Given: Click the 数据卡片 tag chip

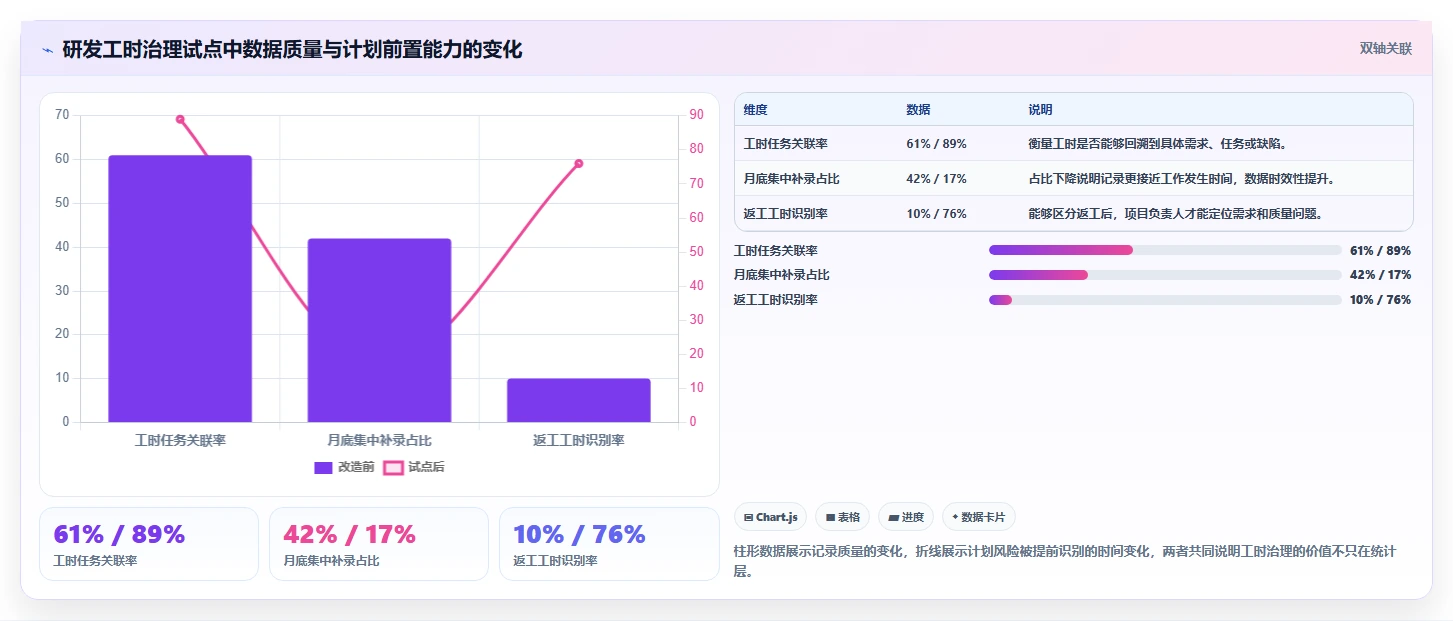Looking at the screenshot, I should [x=979, y=517].
